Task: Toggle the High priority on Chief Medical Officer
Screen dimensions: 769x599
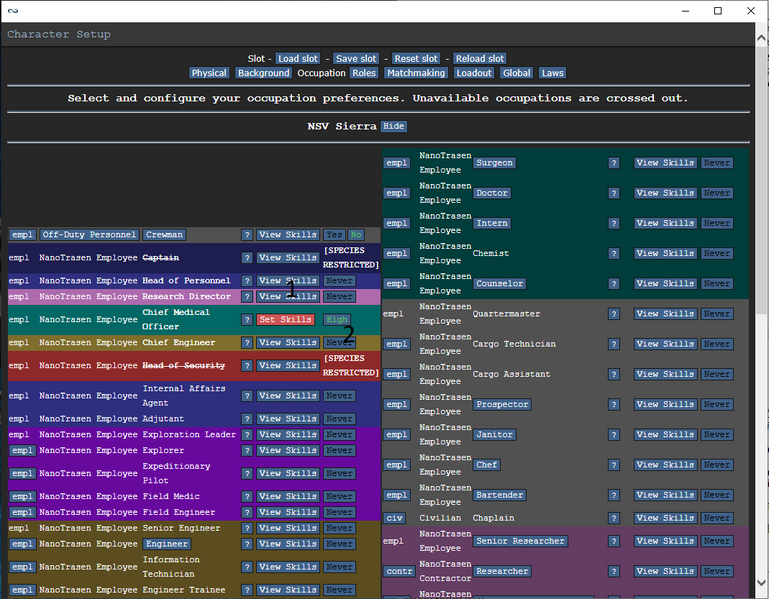Action: point(336,320)
